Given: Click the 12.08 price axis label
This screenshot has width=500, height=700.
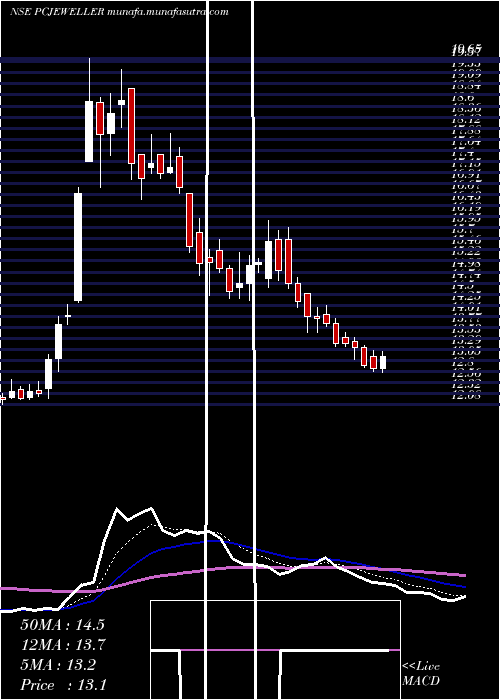Looking at the screenshot, I should pos(466,395).
